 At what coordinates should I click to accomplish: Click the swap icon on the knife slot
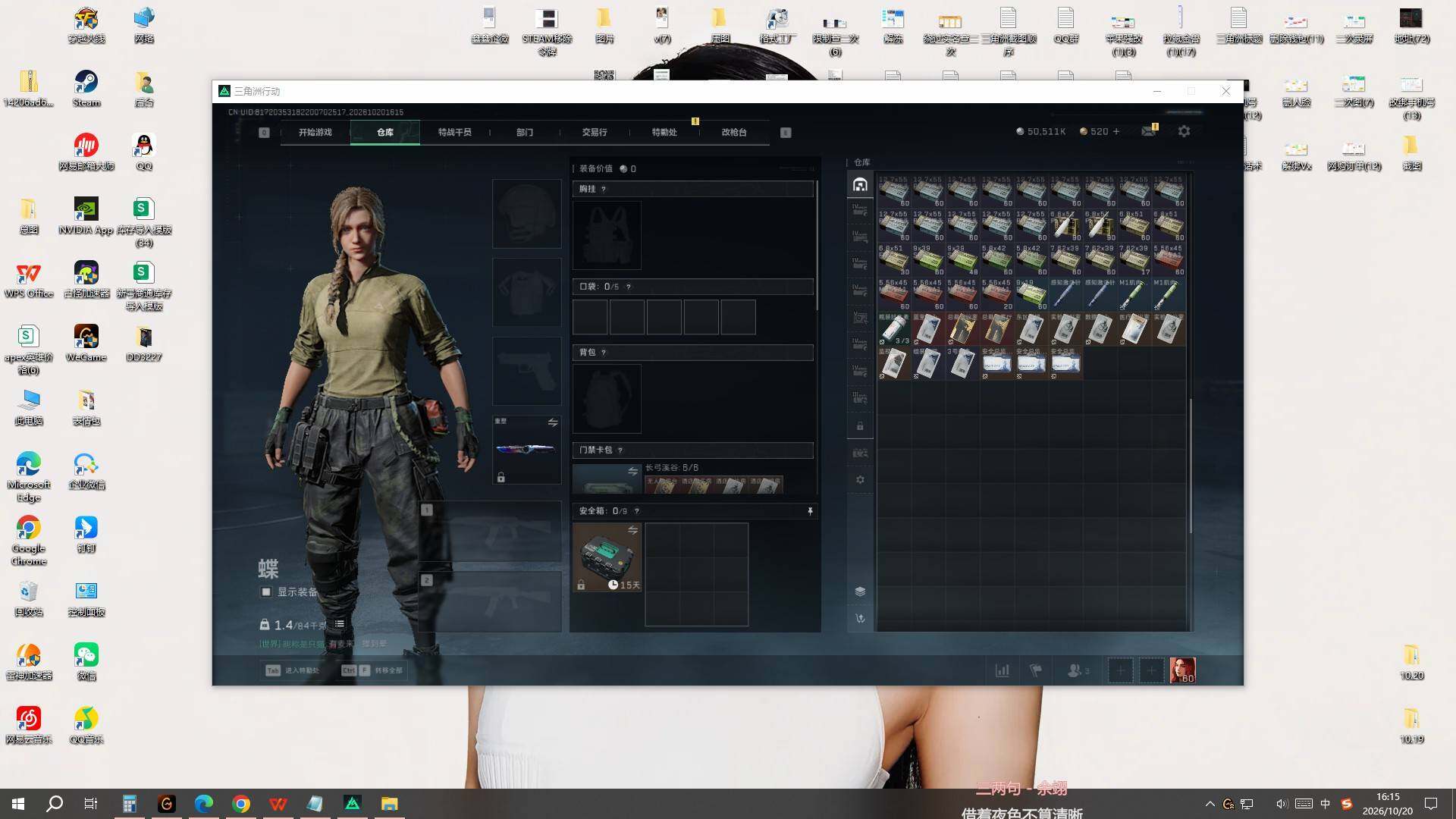click(x=553, y=422)
